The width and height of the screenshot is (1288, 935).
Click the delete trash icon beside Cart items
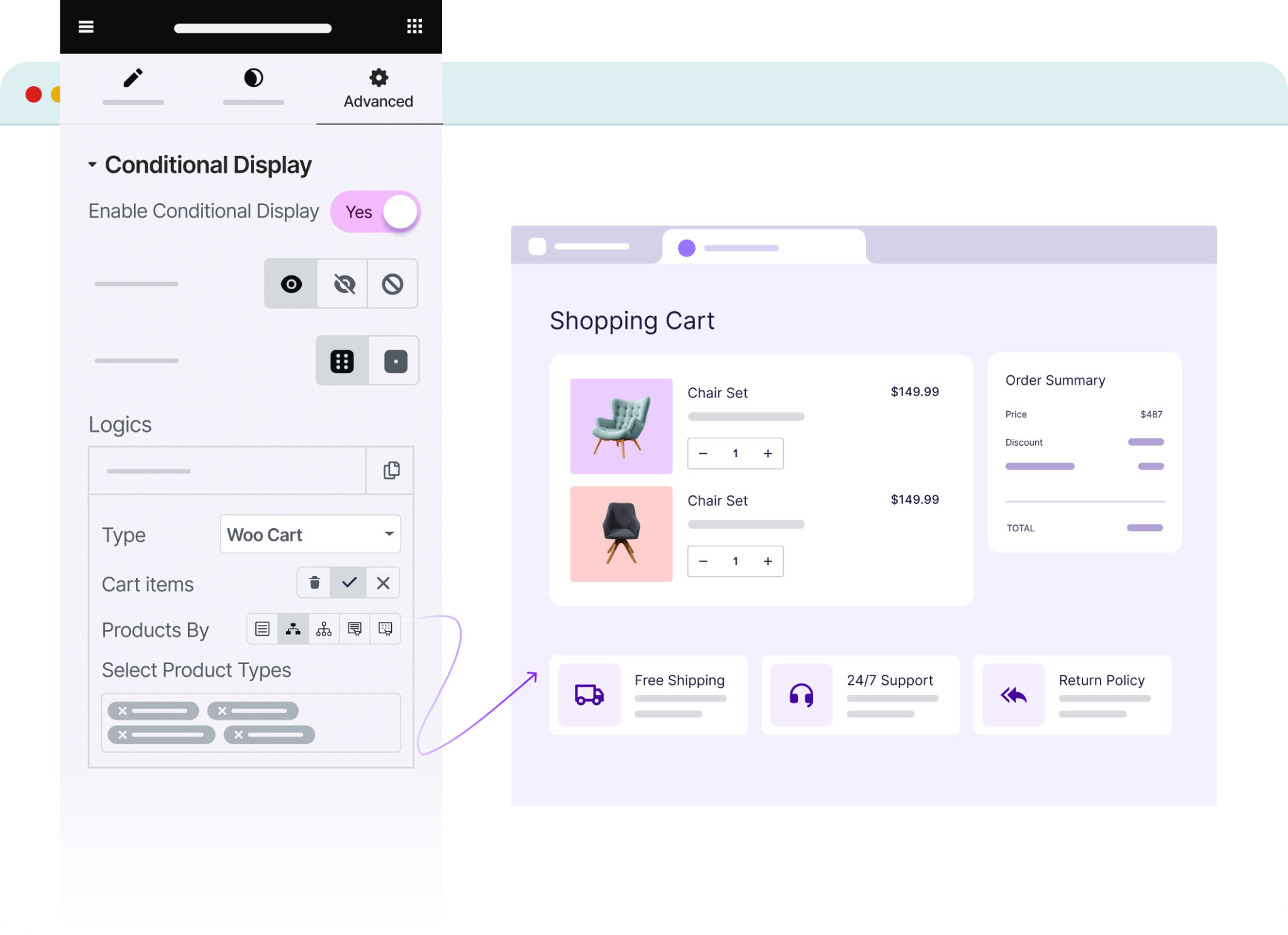314,583
